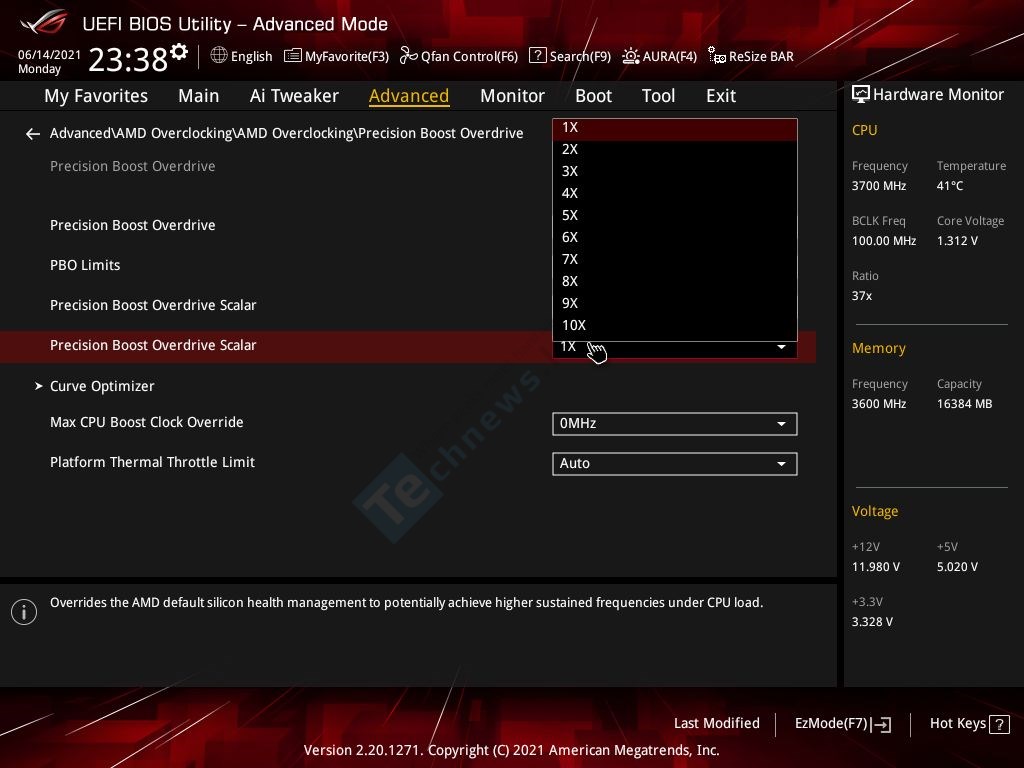
Task: Select the Max CPU Boost Clock Override label
Action: click(146, 423)
